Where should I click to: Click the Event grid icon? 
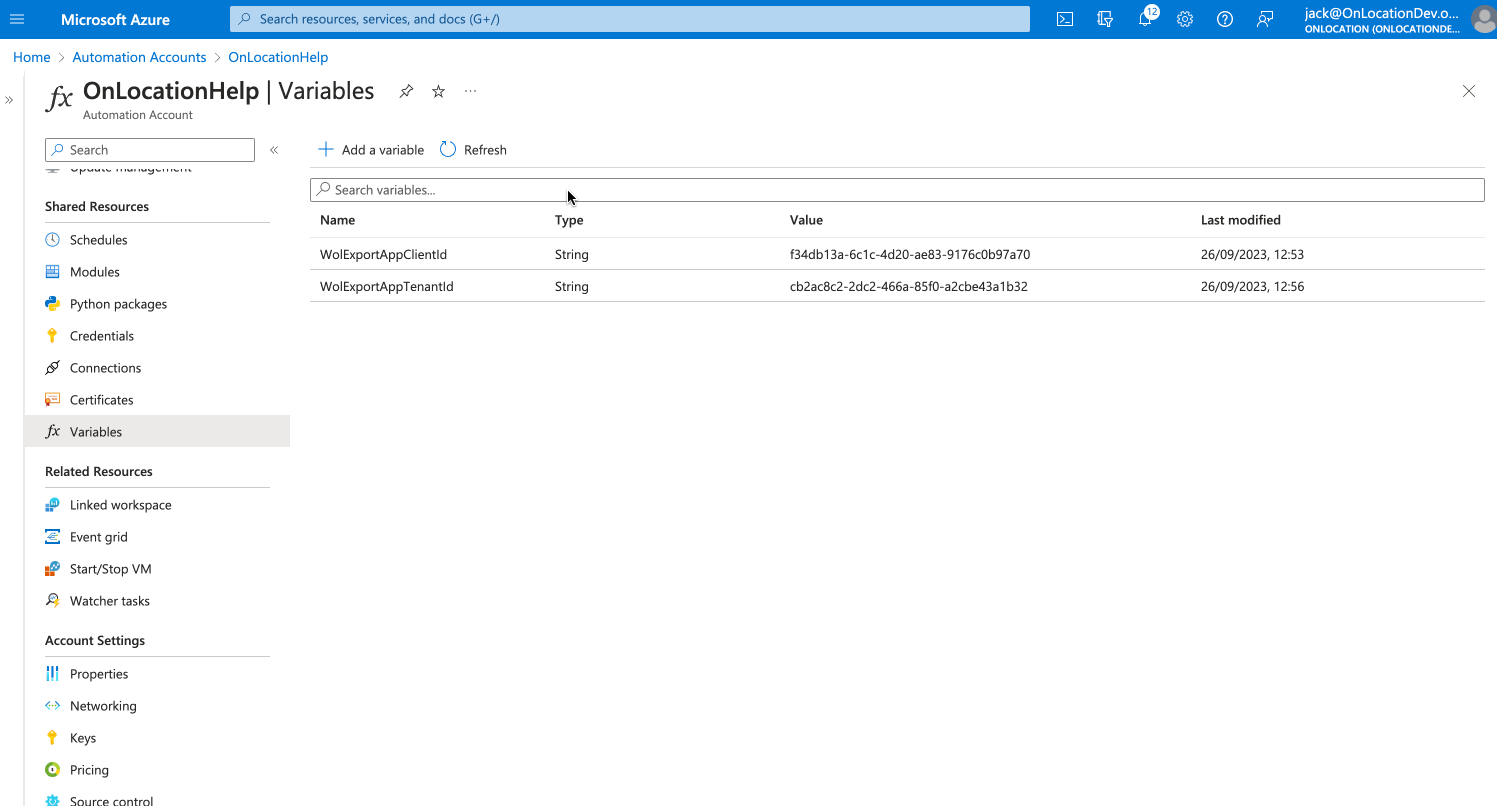53,537
